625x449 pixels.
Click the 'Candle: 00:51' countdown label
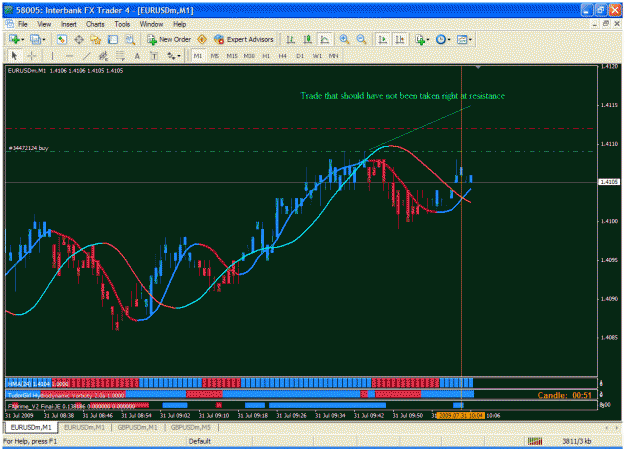(564, 395)
